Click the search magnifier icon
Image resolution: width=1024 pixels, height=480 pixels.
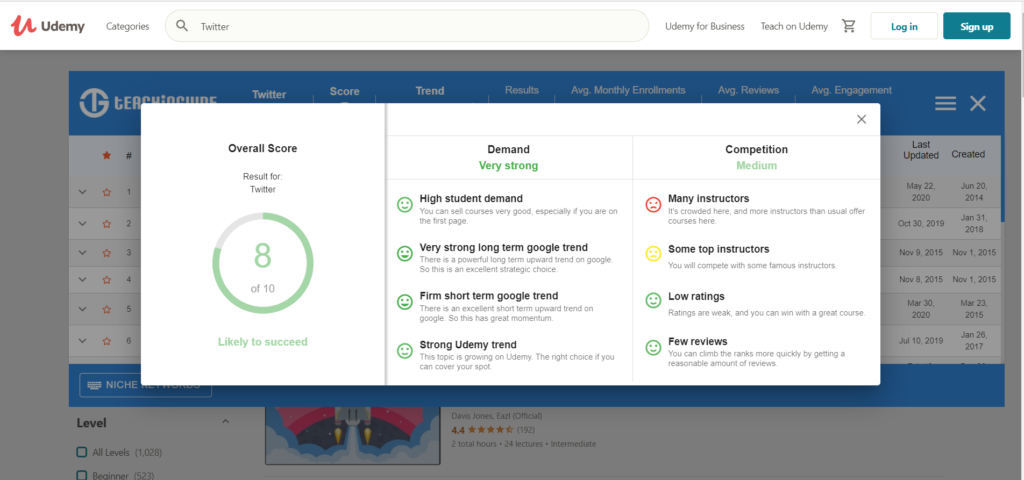[x=183, y=26]
